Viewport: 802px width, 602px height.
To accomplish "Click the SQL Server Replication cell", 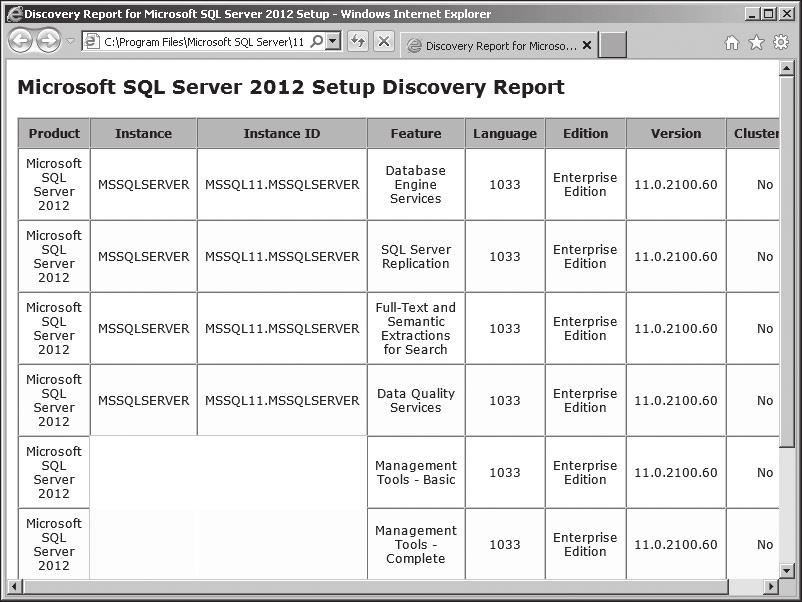I will click(416, 257).
